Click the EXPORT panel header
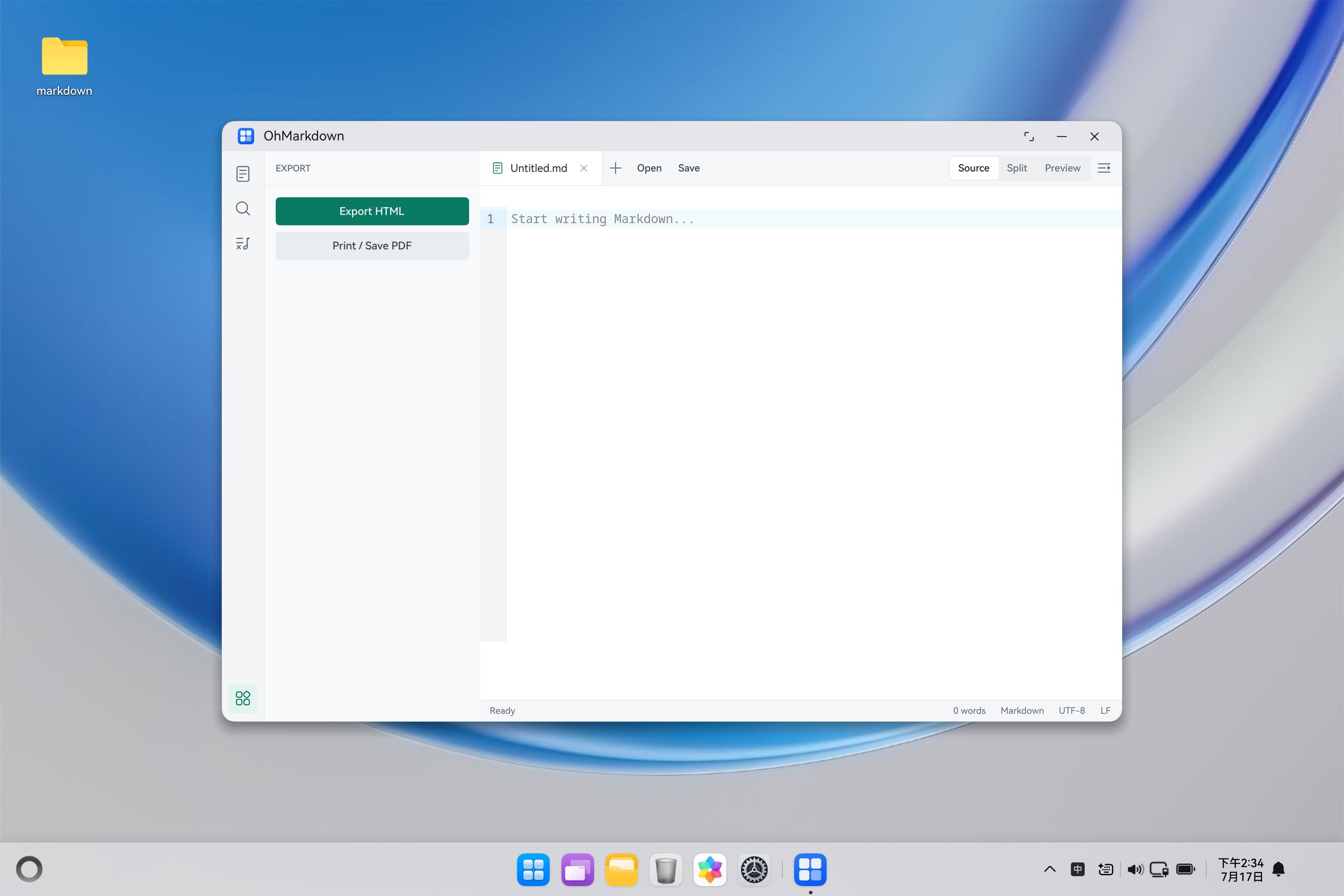The image size is (1344, 896). 293,168
